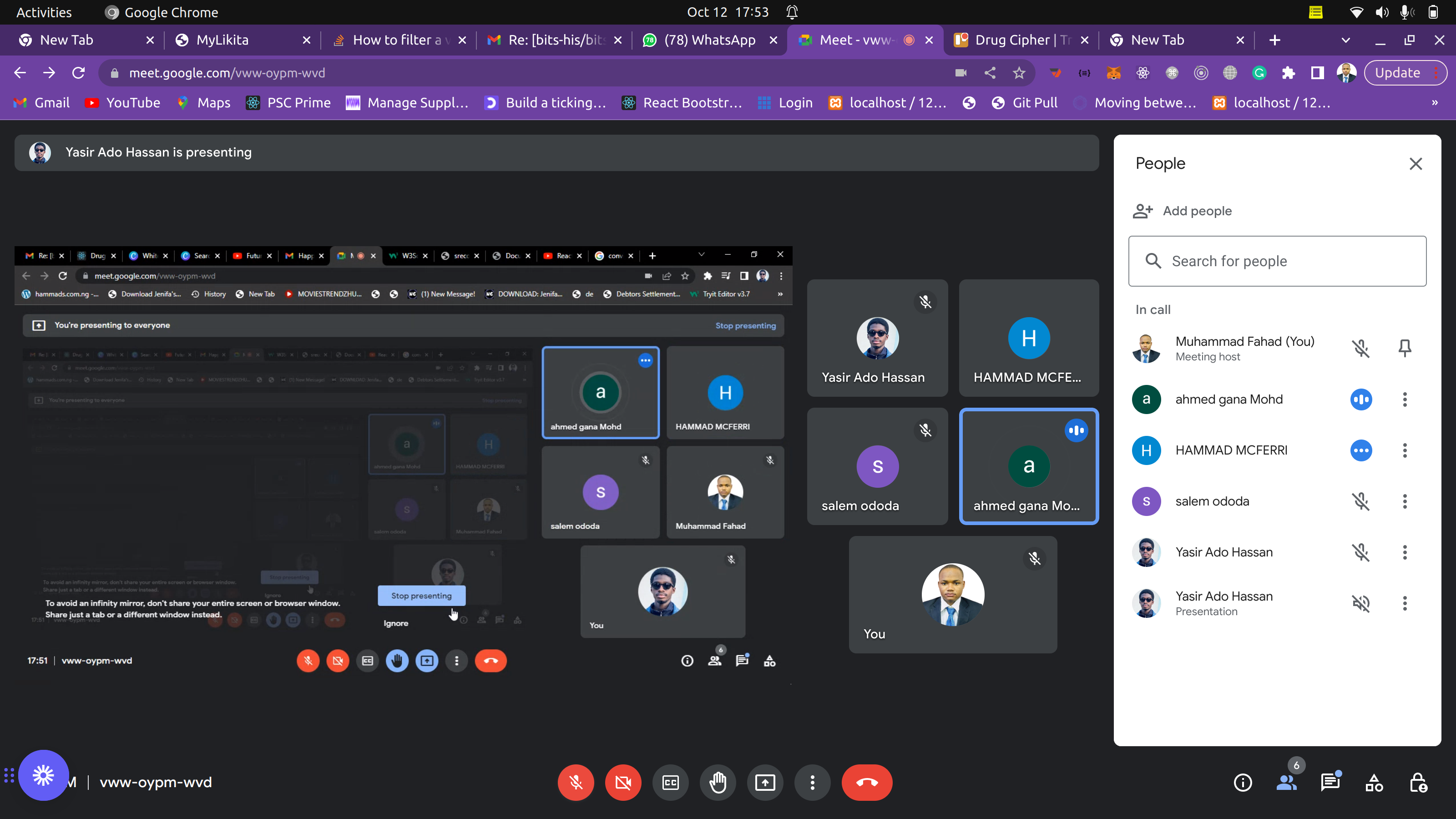Click the red leave call button
Viewport: 1456px width, 819px height.
click(866, 782)
